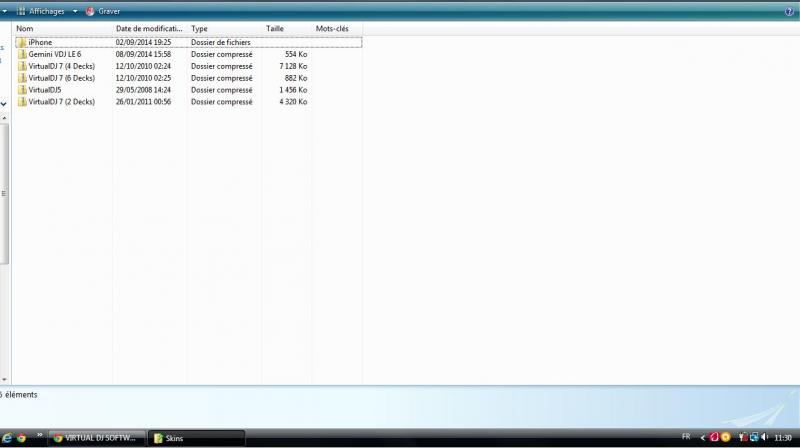Click the navigation pane scroll up arrow
The image size is (800, 448).
[4, 118]
